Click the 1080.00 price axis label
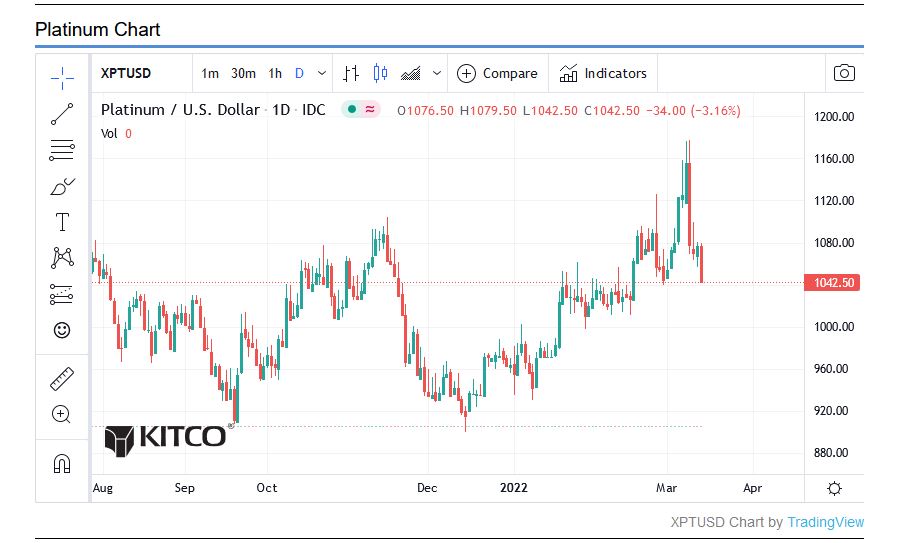This screenshot has height=543, width=897. tap(834, 243)
